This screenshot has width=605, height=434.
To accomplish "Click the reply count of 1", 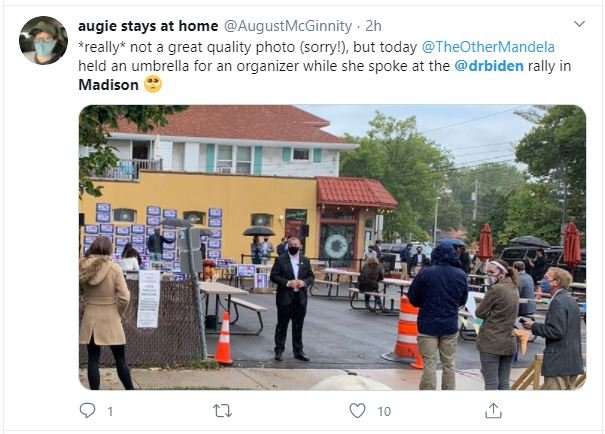I will point(110,412).
